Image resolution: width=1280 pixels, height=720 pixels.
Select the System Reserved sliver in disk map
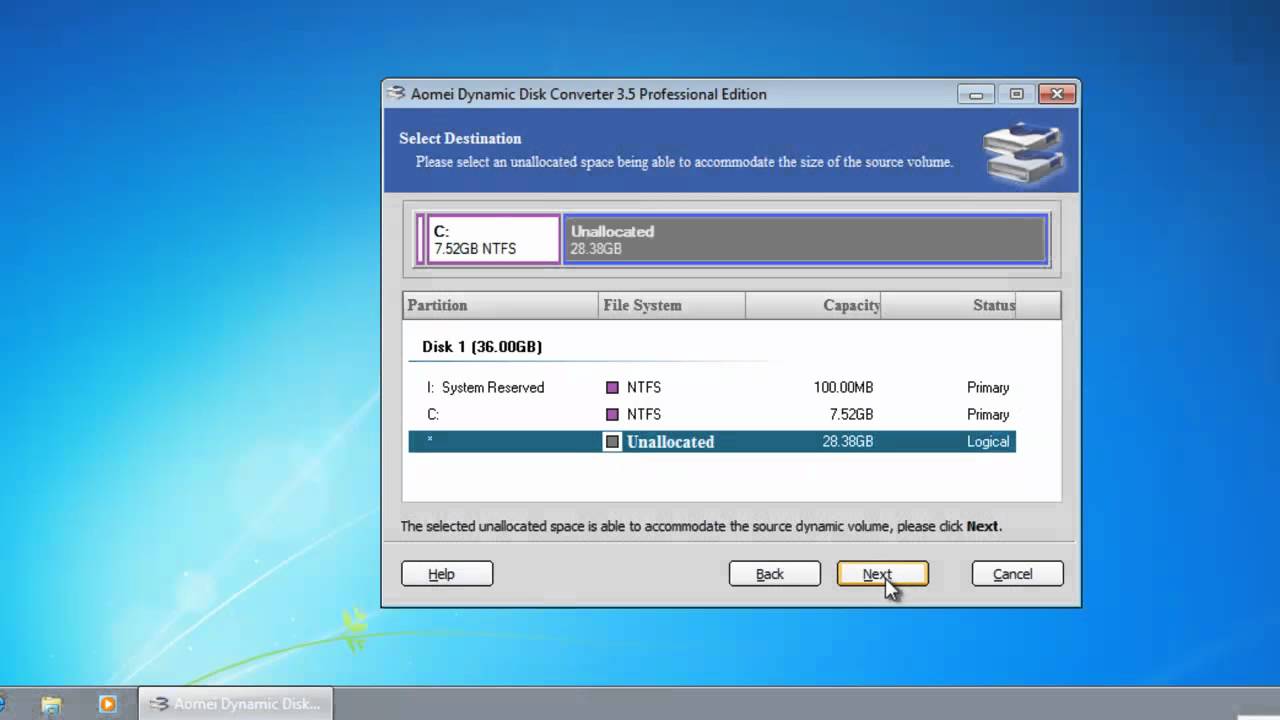tap(421, 240)
